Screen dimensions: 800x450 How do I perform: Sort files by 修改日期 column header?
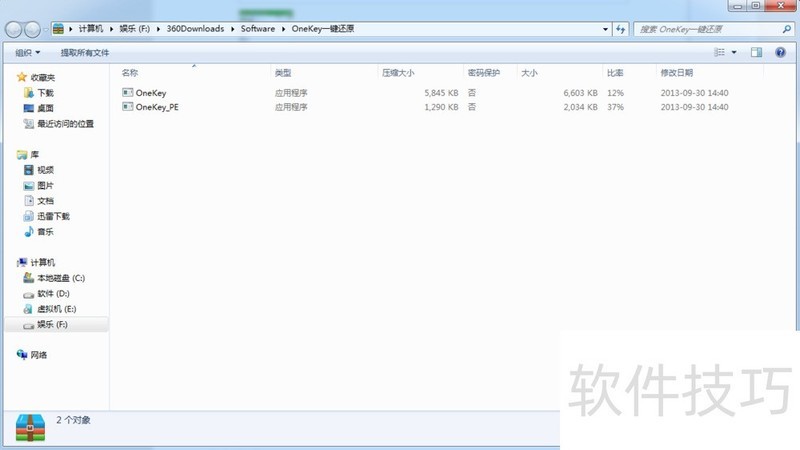point(676,73)
